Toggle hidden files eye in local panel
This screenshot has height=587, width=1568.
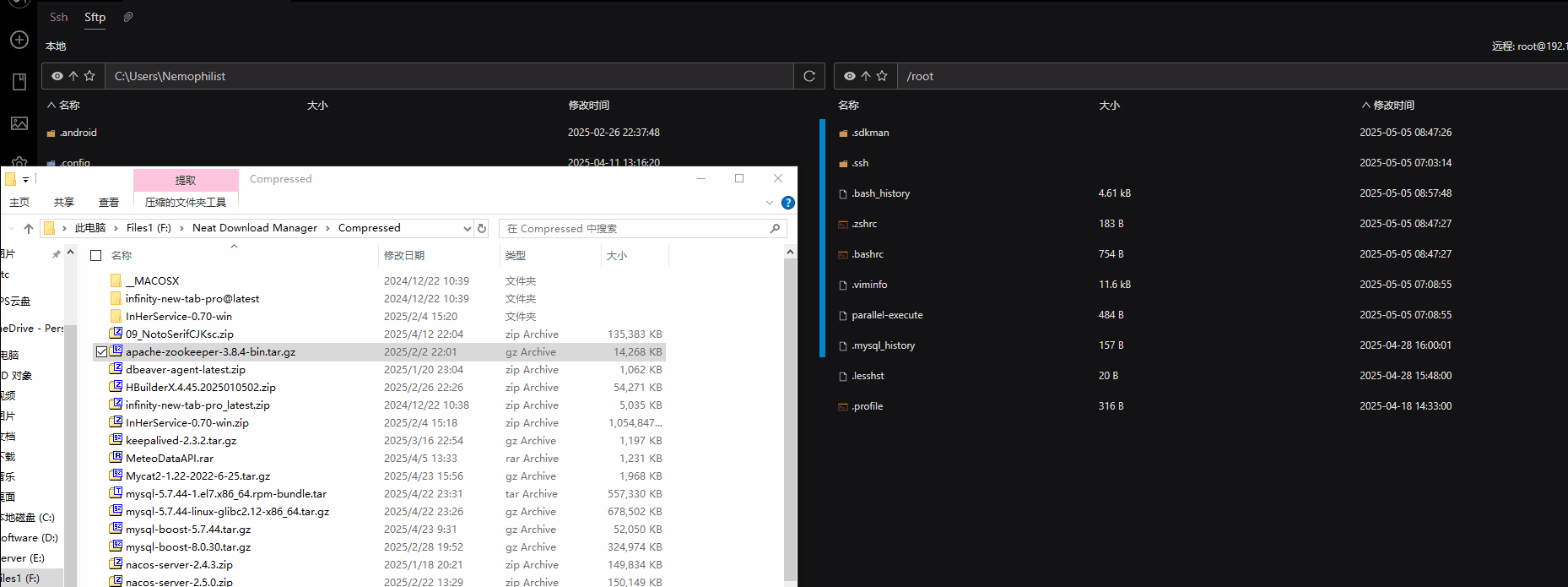(57, 76)
